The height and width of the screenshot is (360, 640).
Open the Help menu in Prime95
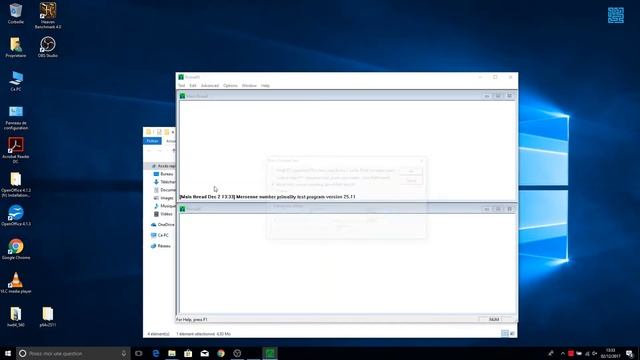pos(265,85)
